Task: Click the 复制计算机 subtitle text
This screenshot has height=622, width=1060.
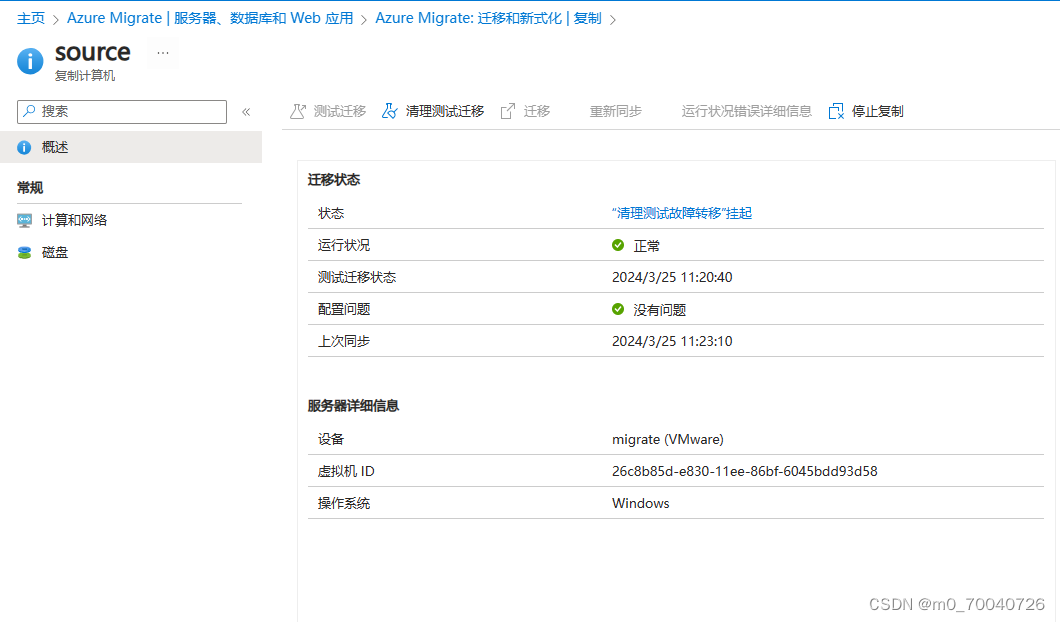Action: click(x=85, y=76)
